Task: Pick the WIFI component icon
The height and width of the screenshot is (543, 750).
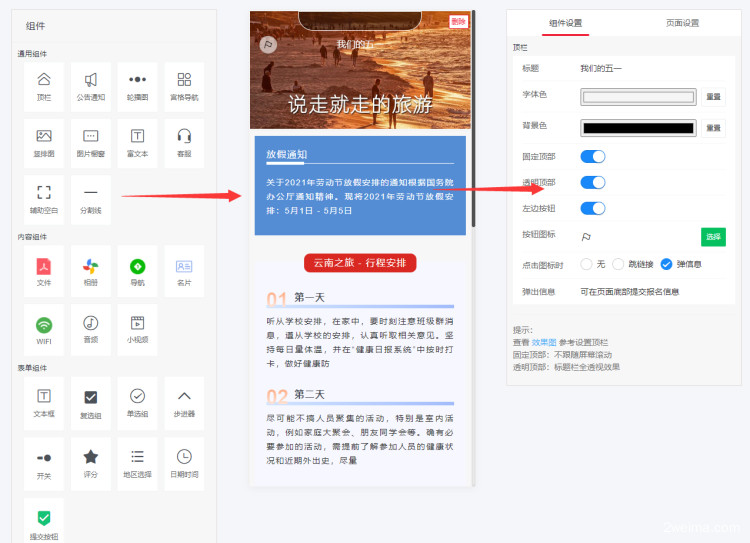Action: pyautogui.click(x=44, y=327)
